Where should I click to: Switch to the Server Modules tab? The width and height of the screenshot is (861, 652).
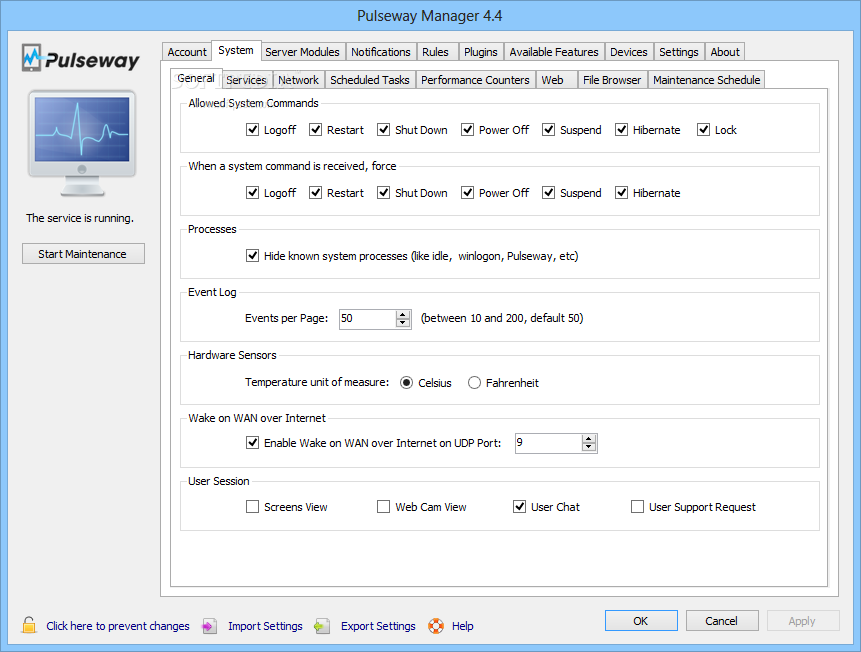coord(303,52)
